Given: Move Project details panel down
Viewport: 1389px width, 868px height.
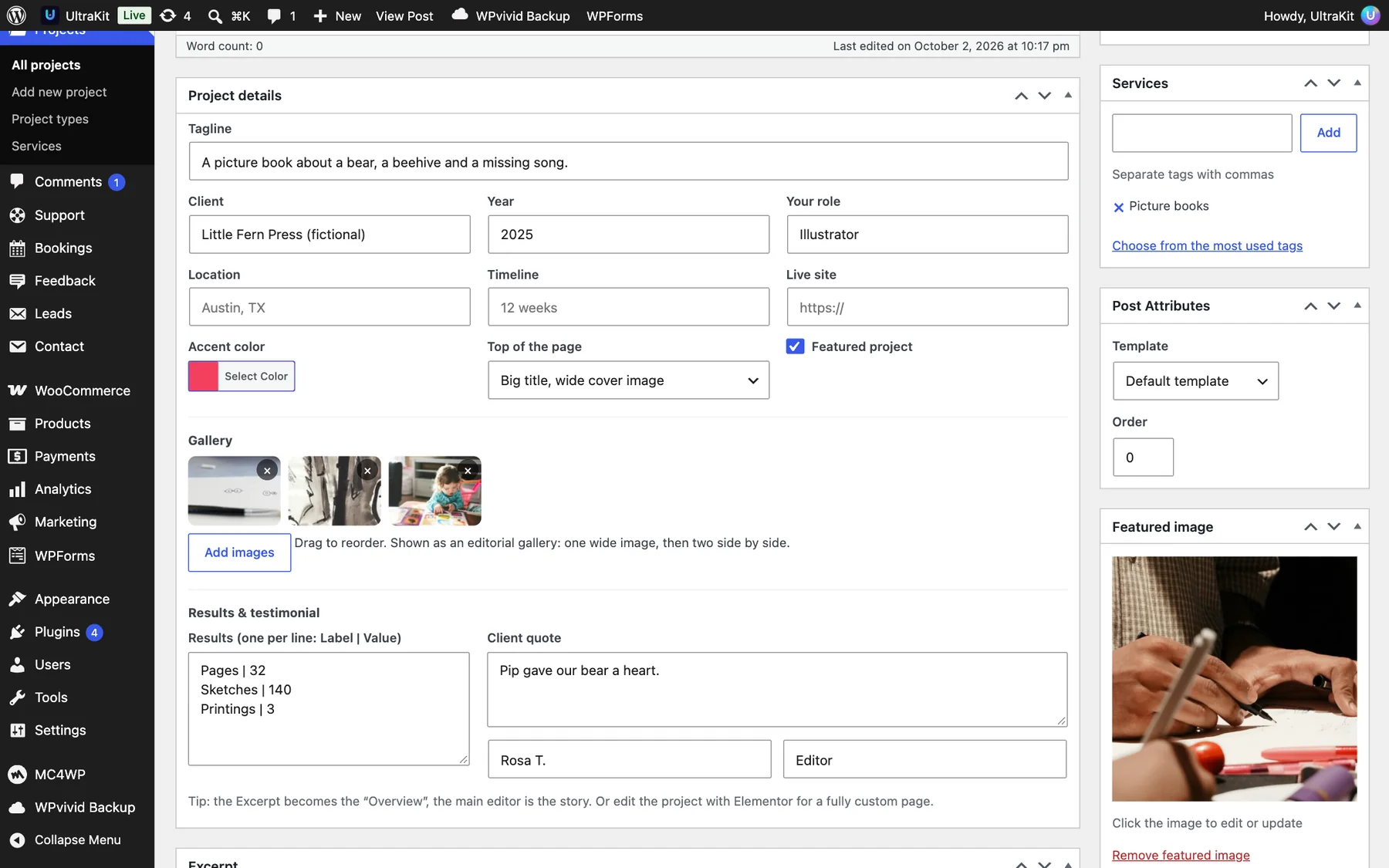Looking at the screenshot, I should pyautogui.click(x=1044, y=96).
